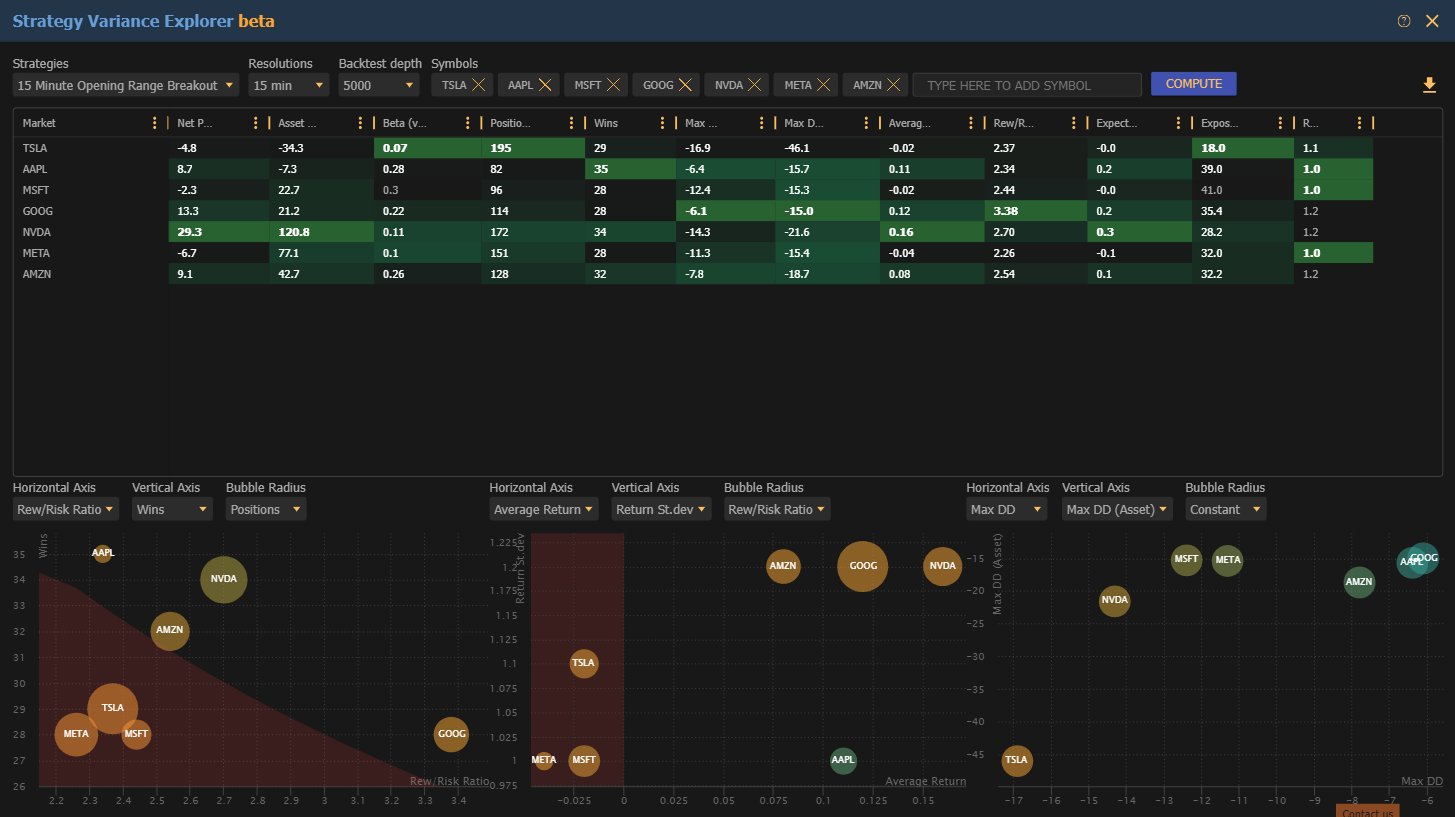Click the 195 positions cell for TSLA
The width and height of the screenshot is (1455, 817).
pos(532,147)
